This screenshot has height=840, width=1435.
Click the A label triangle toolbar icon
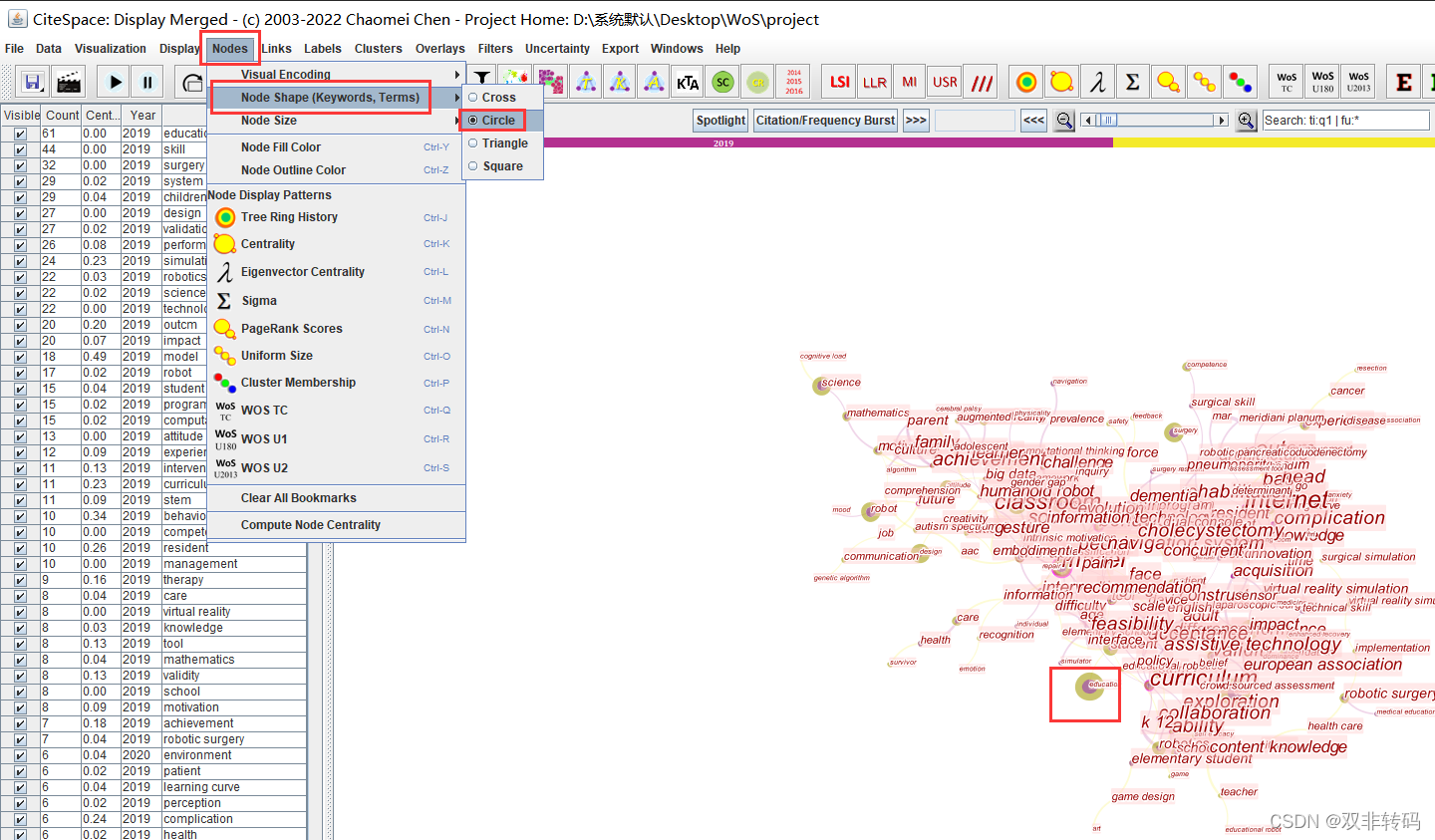(654, 82)
